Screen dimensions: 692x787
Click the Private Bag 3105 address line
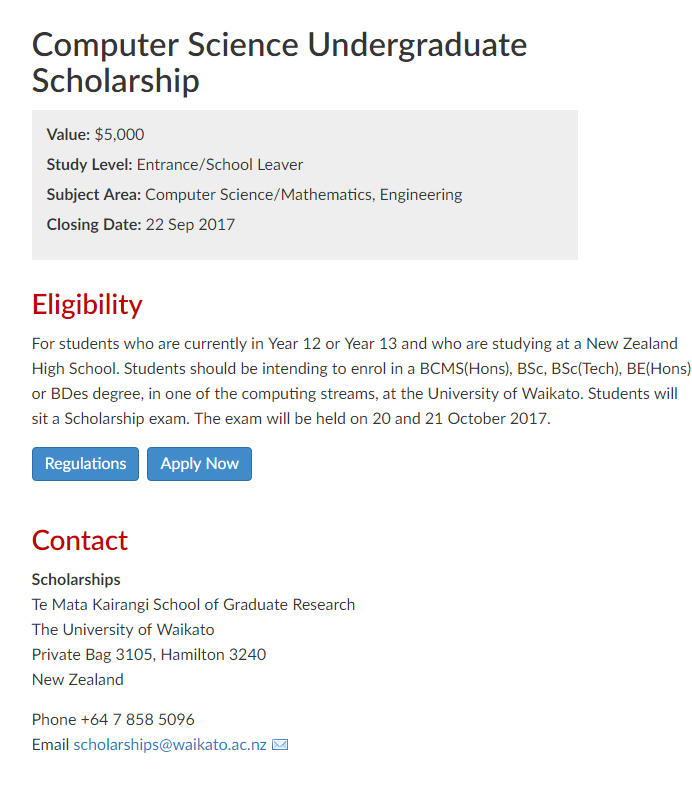(149, 655)
